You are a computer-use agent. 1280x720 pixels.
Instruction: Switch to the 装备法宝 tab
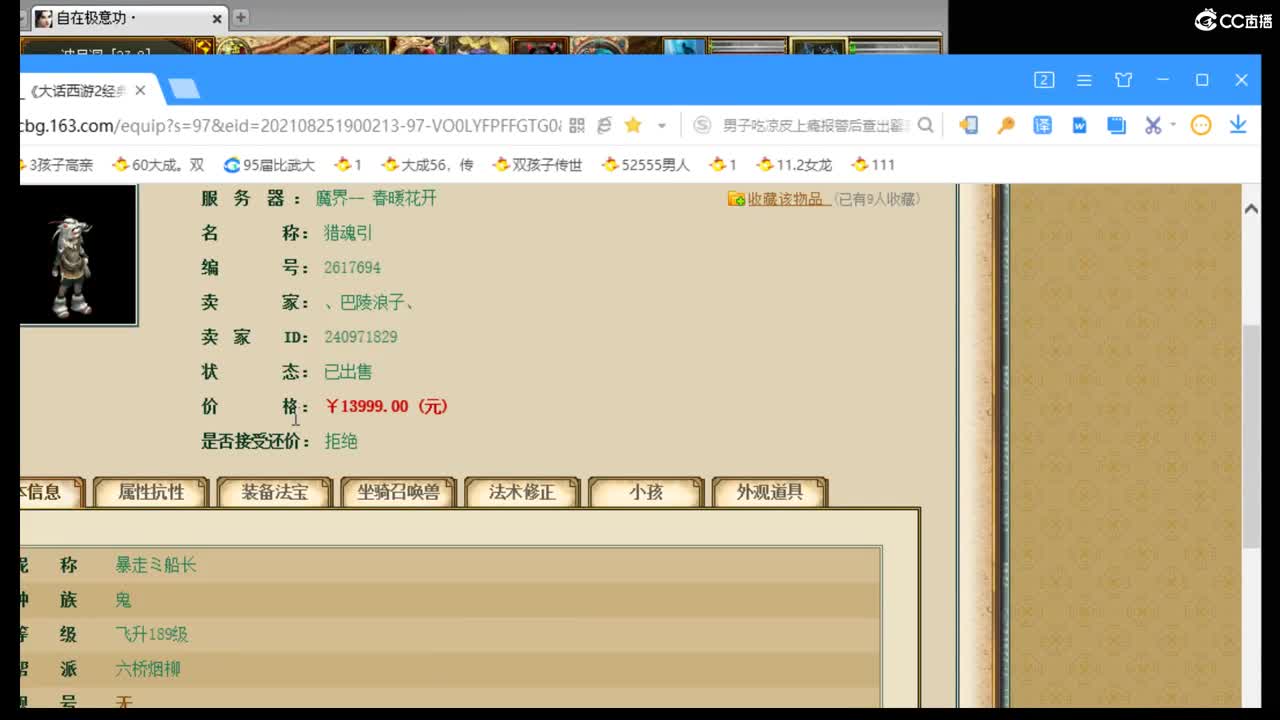click(274, 492)
